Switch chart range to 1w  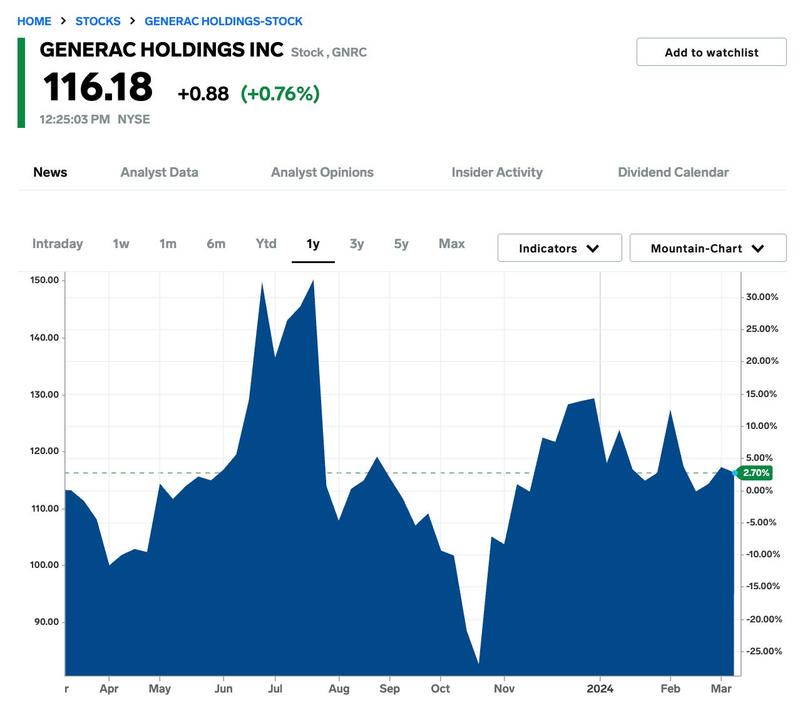pos(121,244)
